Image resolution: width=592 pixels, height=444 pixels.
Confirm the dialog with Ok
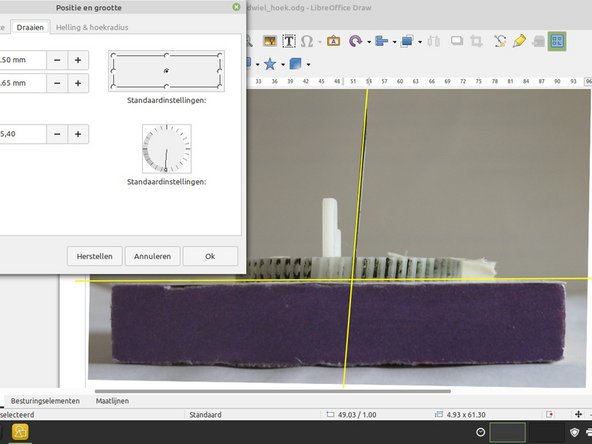click(210, 256)
